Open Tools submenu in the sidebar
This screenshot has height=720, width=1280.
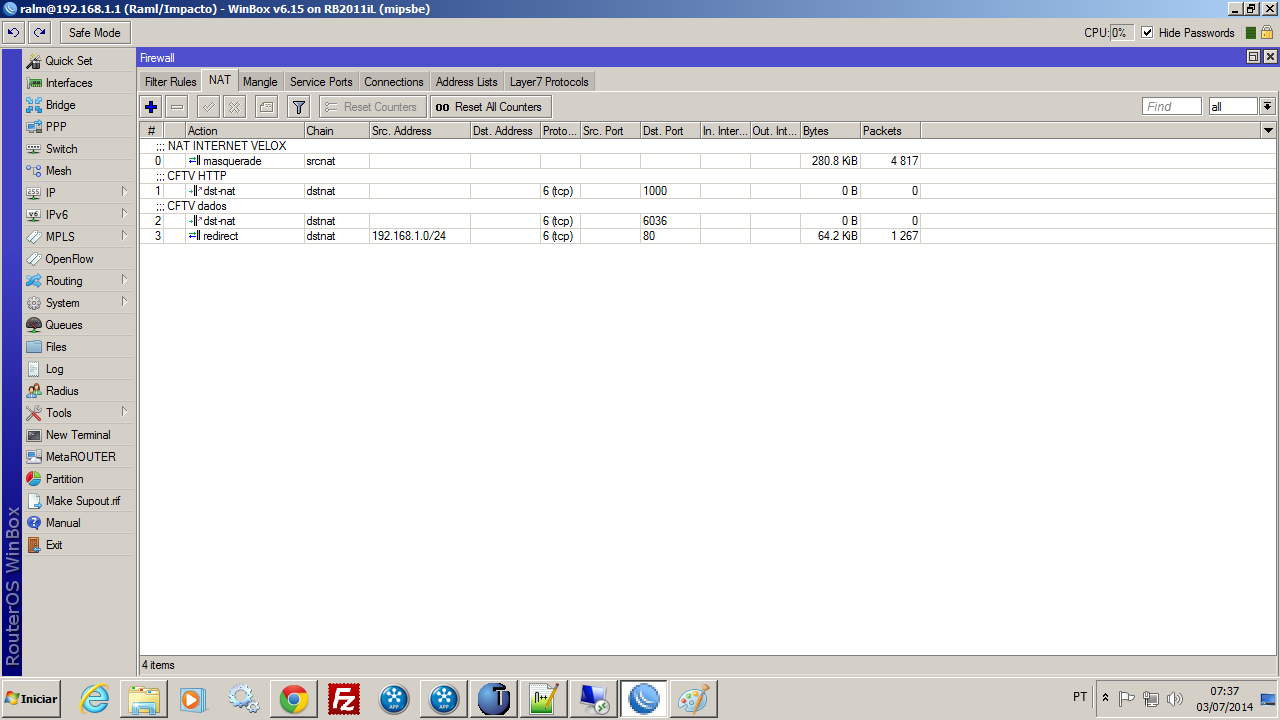click(x=79, y=413)
